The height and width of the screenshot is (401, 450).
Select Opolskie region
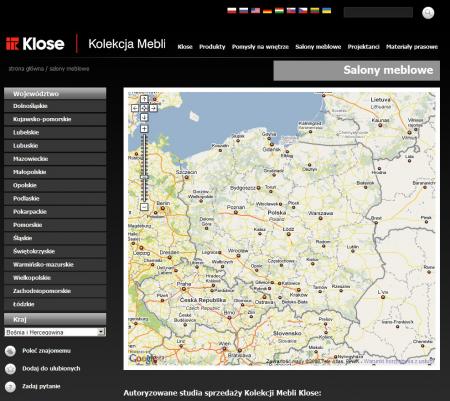click(x=55, y=185)
